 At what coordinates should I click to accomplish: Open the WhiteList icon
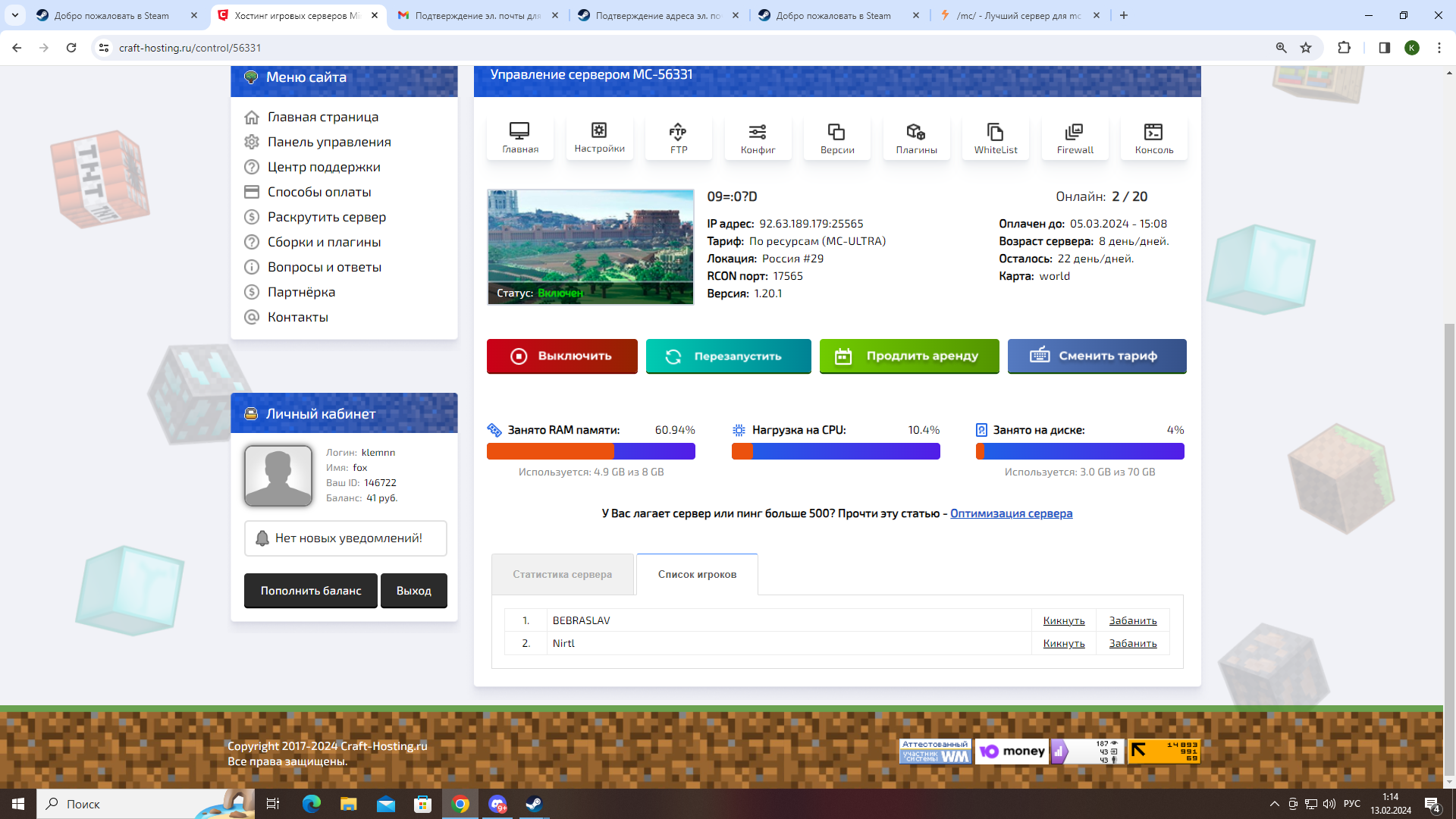(x=996, y=138)
